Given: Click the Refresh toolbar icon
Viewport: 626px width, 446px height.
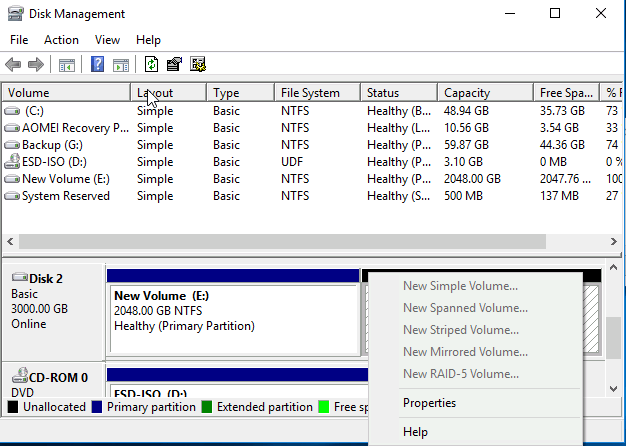Looking at the screenshot, I should 151,64.
